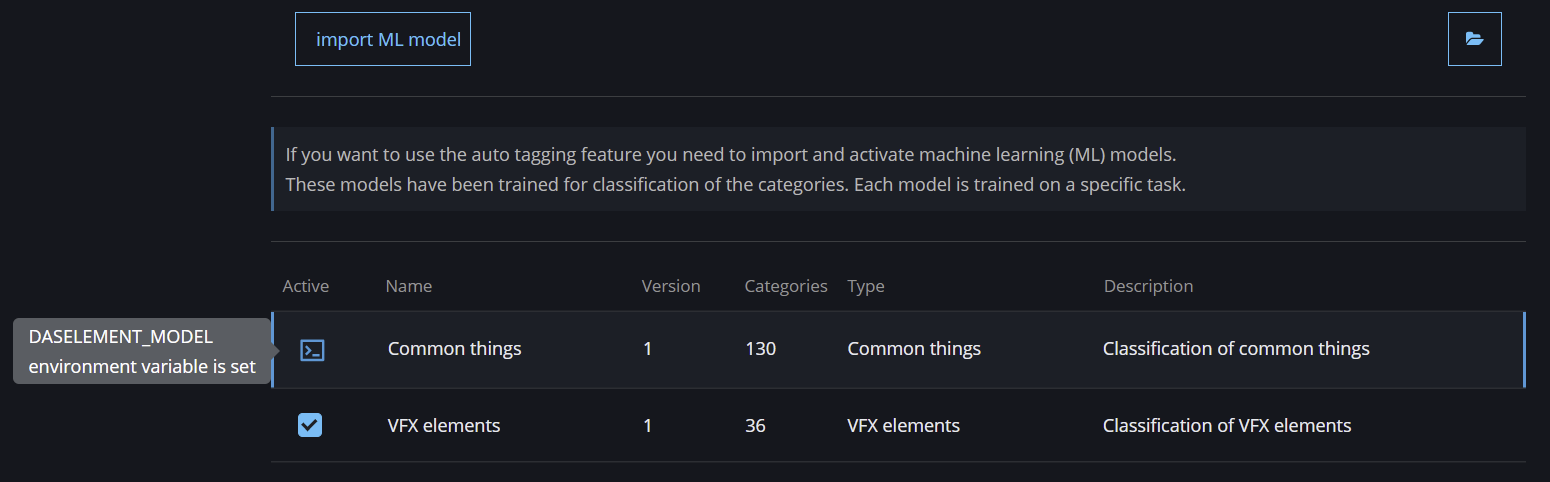
Task: Click the Active column header
Action: [x=306, y=286]
